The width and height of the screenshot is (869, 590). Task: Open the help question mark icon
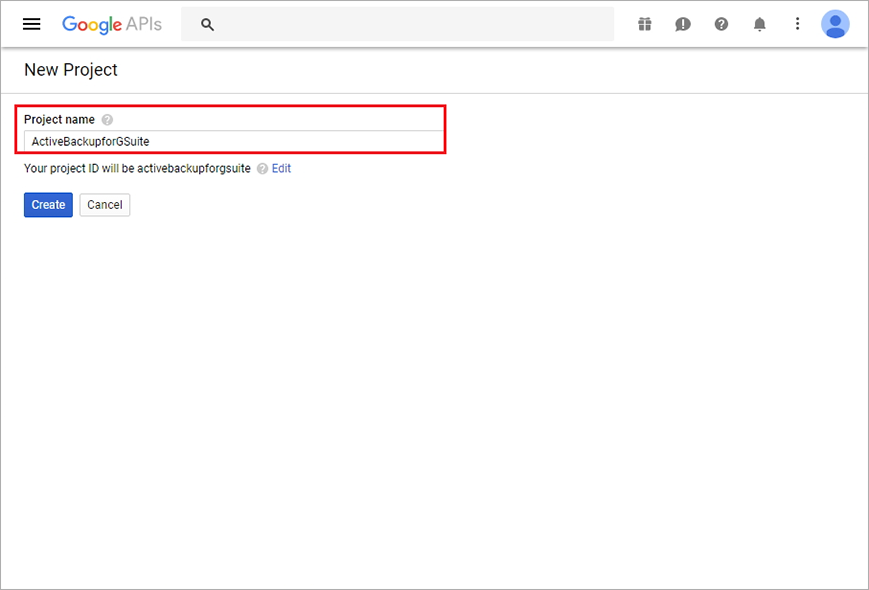pyautogui.click(x=721, y=24)
